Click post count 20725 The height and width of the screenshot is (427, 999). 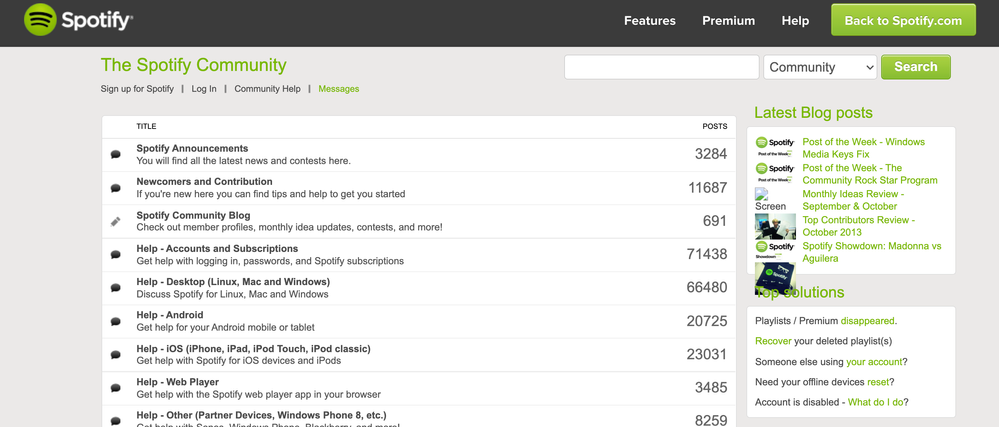[x=707, y=321]
